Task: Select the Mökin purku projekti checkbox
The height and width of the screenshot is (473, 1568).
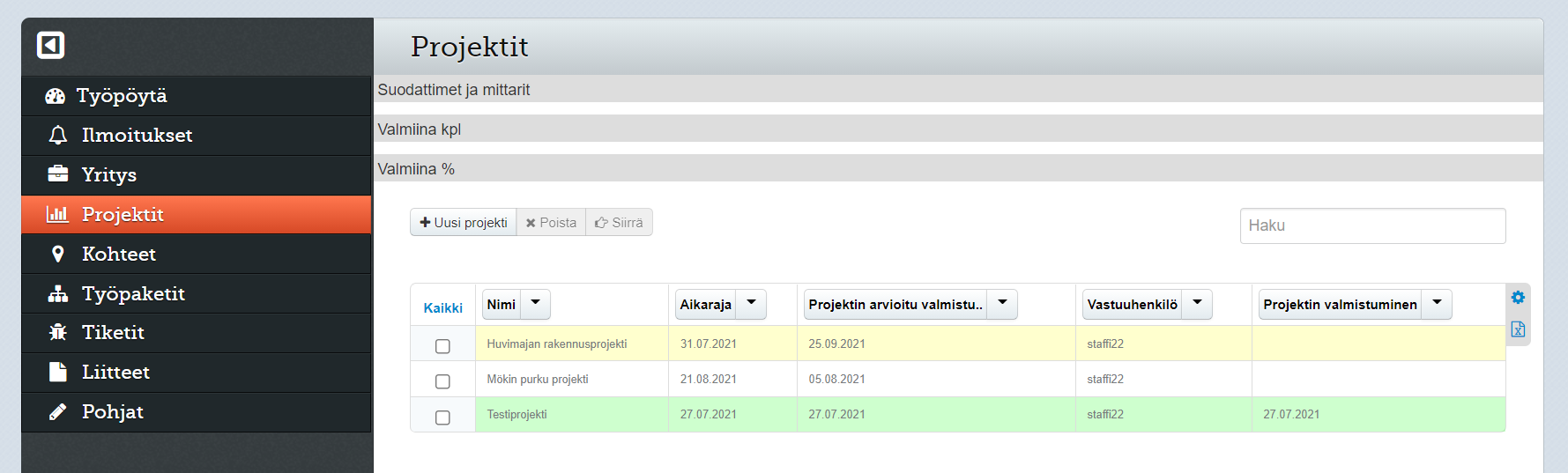Action: 442,381
